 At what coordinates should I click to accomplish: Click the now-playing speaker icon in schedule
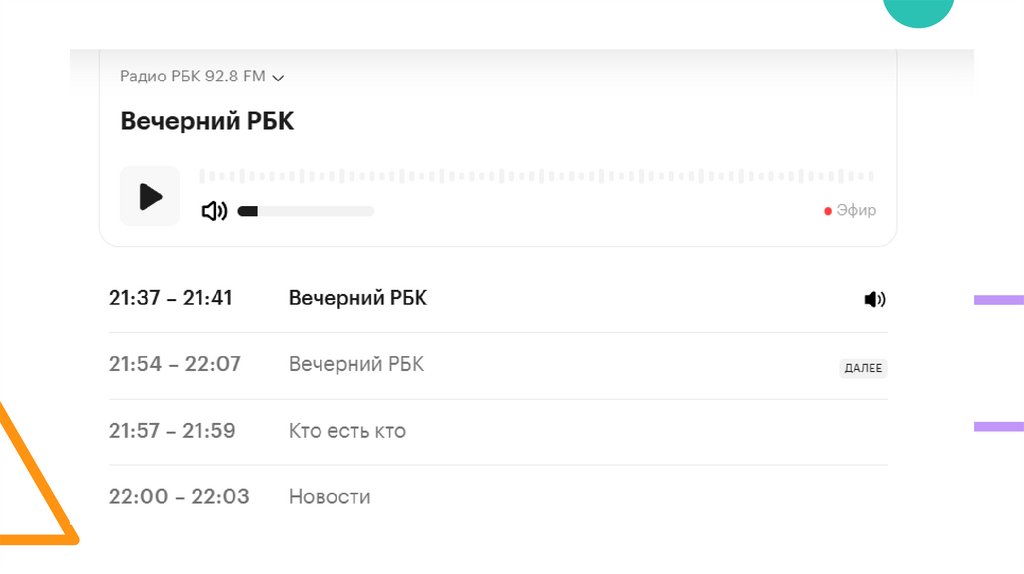875,299
